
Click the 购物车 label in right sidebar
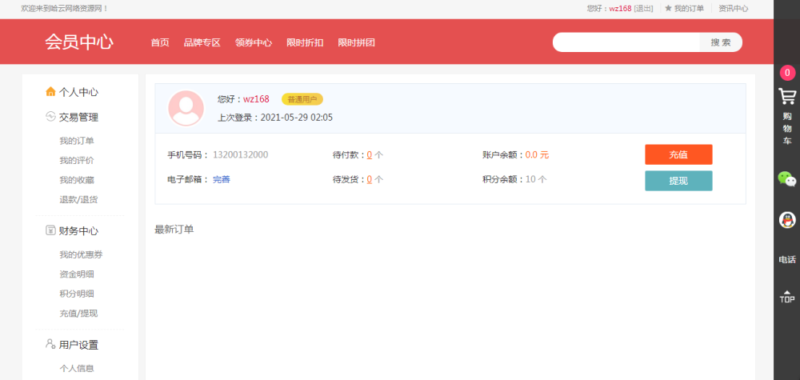coord(787,129)
